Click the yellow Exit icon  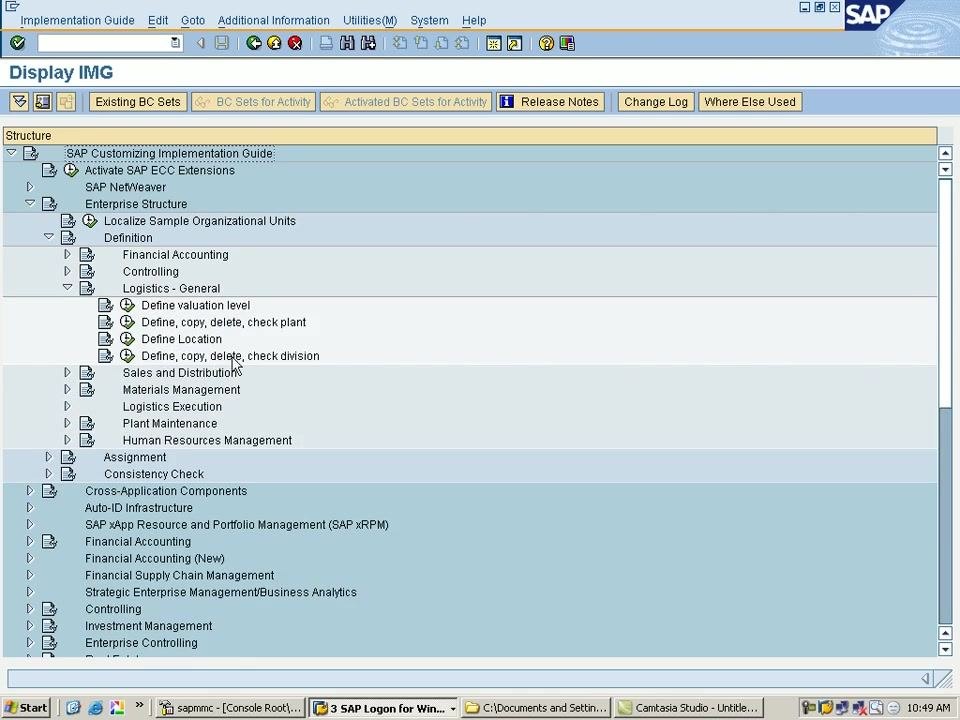[274, 43]
